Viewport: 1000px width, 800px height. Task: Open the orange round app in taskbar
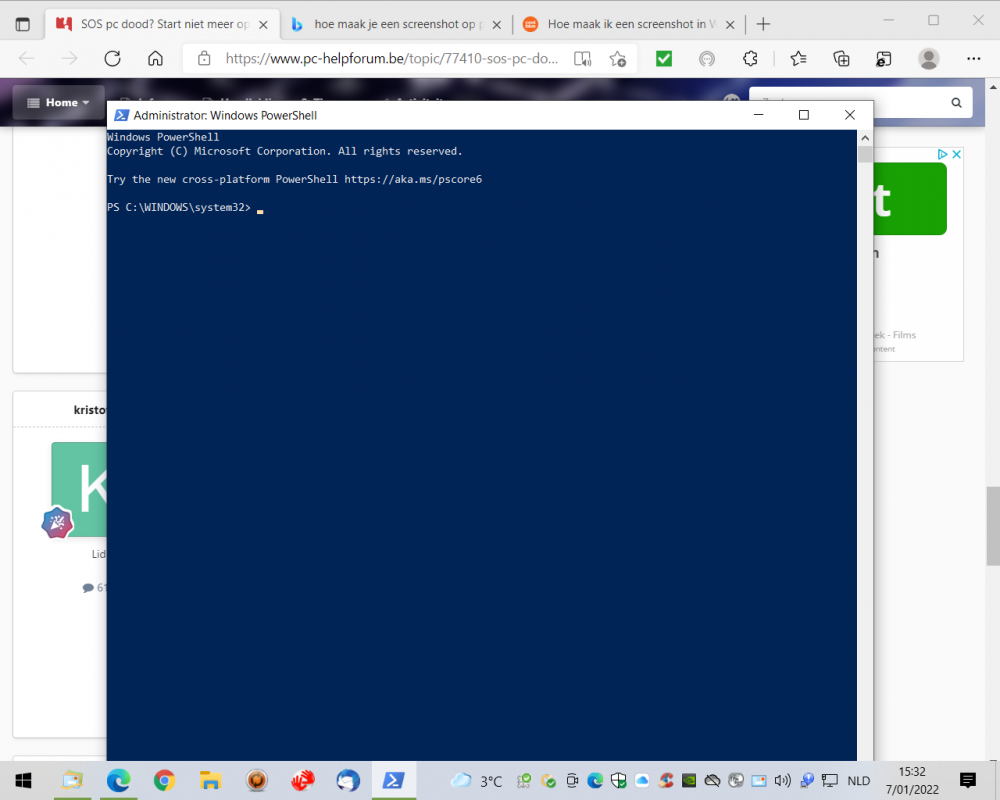tap(257, 780)
